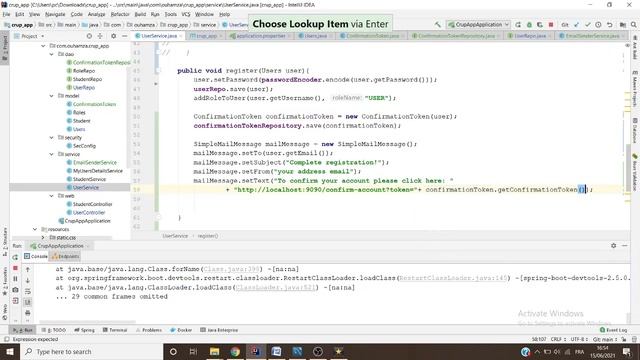The width and height of the screenshot is (640, 360).
Task: Open Search Everywhere magnifier icon
Action: coord(633,24)
